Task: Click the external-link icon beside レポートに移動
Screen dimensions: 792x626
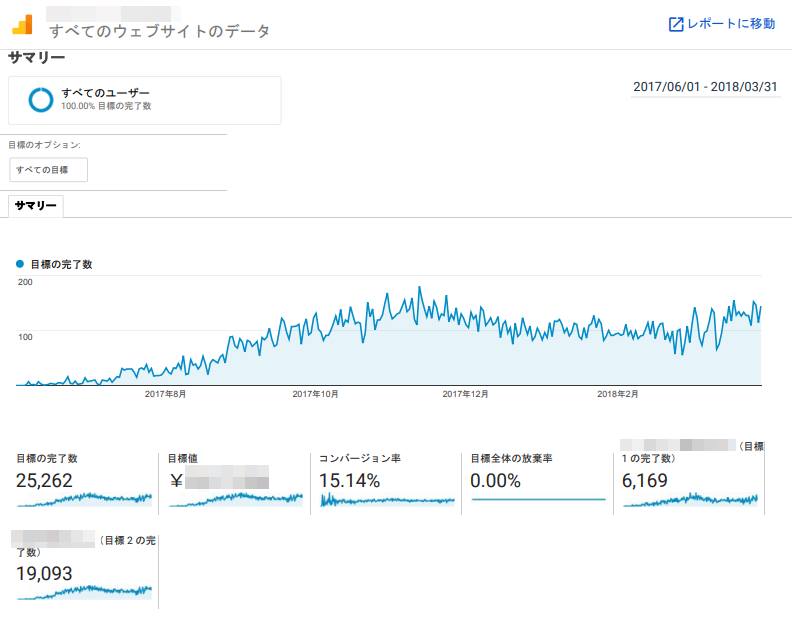Action: [x=676, y=24]
